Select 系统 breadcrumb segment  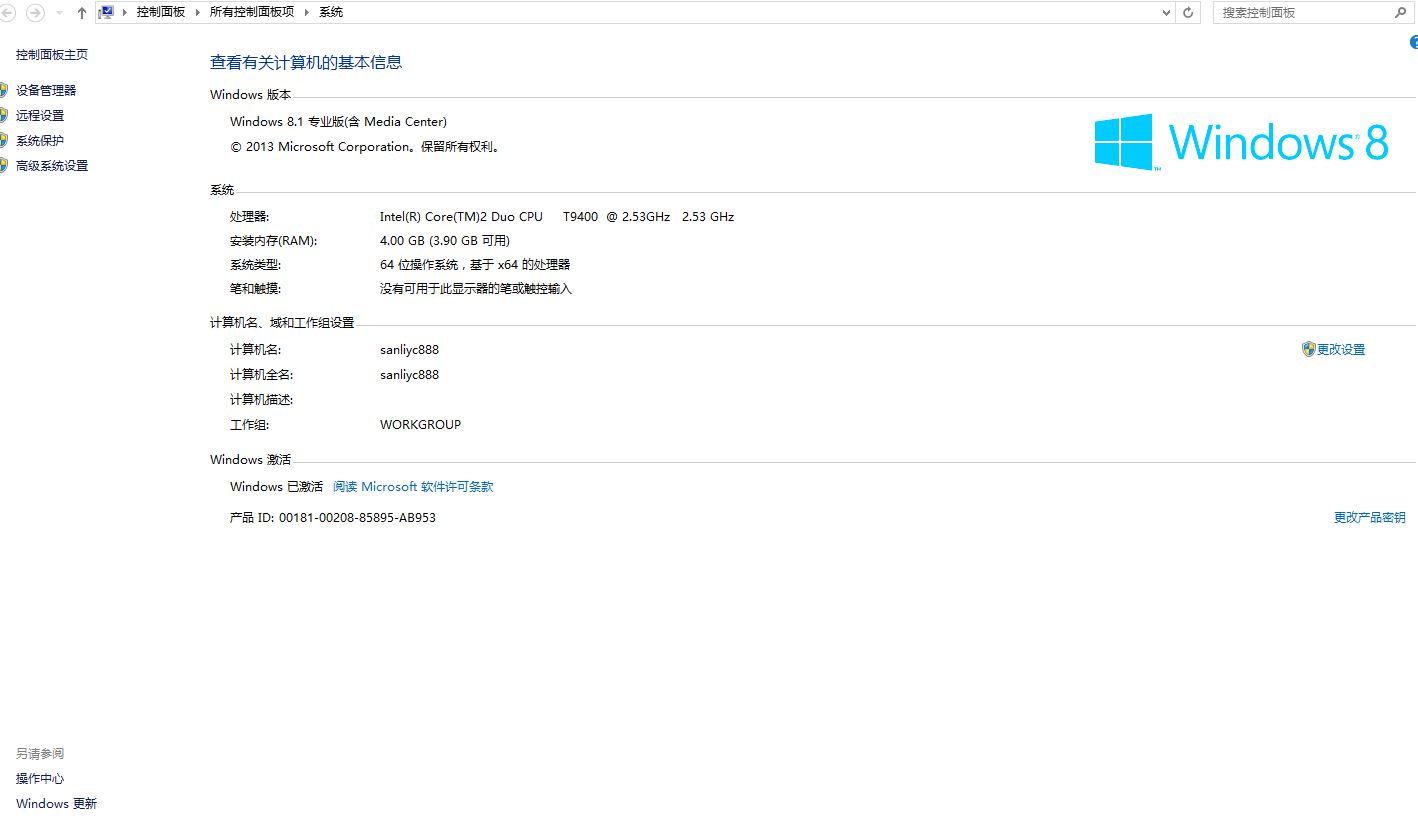(331, 12)
